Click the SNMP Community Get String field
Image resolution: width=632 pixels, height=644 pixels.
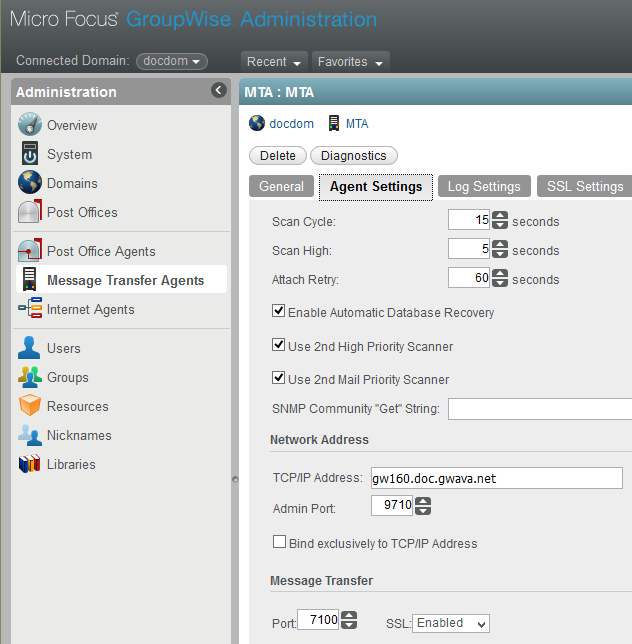tap(540, 409)
